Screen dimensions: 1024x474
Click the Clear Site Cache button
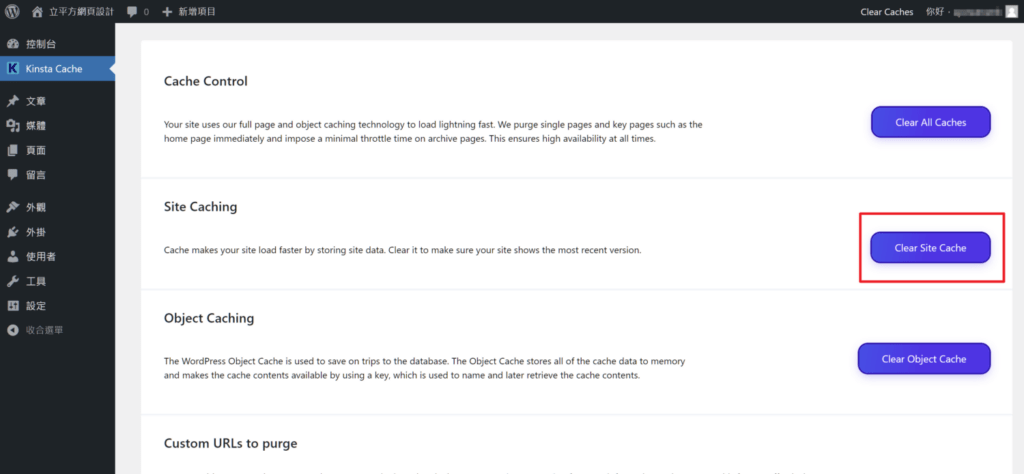pos(931,247)
